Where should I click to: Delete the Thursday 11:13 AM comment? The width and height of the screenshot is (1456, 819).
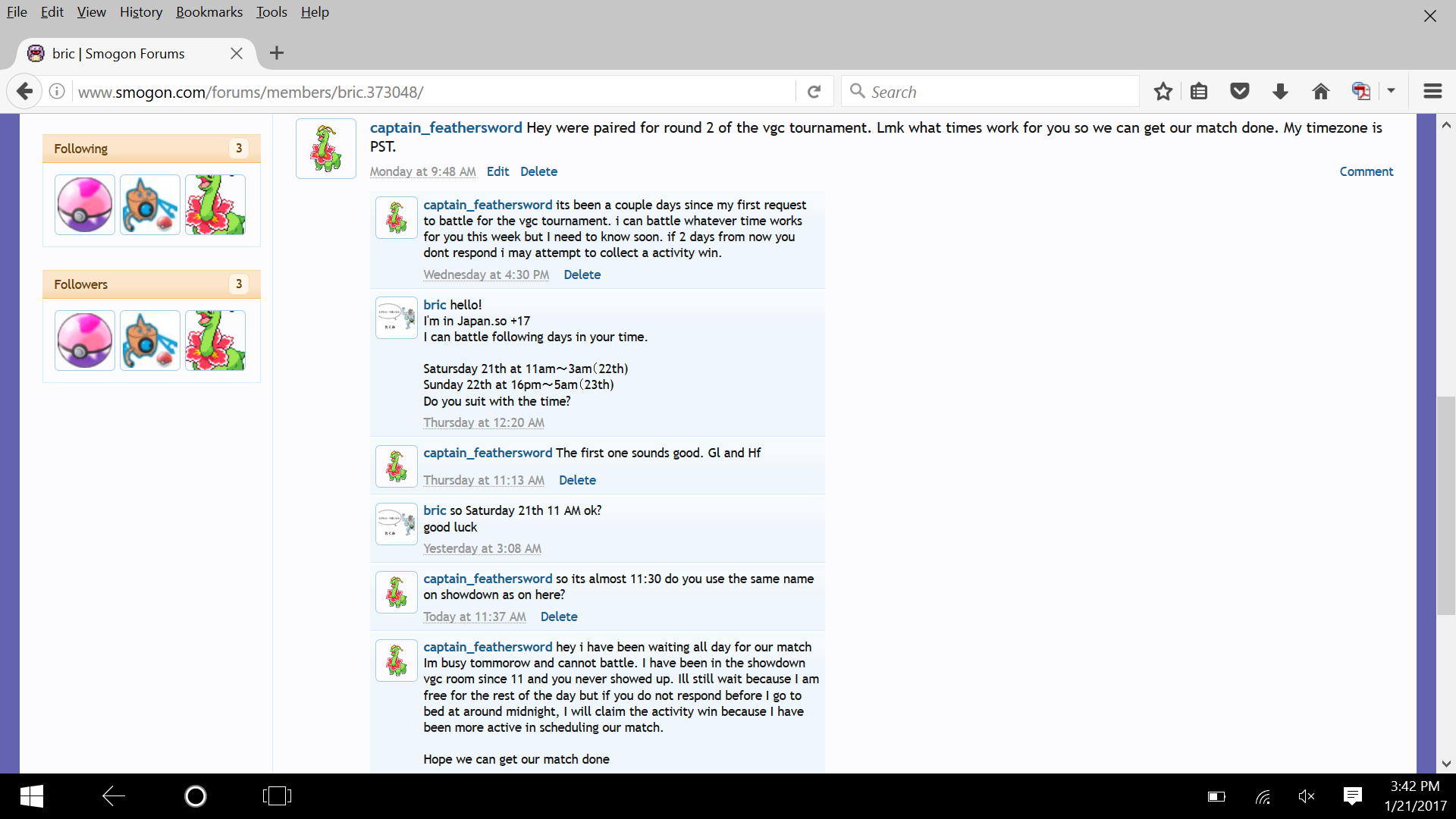click(577, 480)
